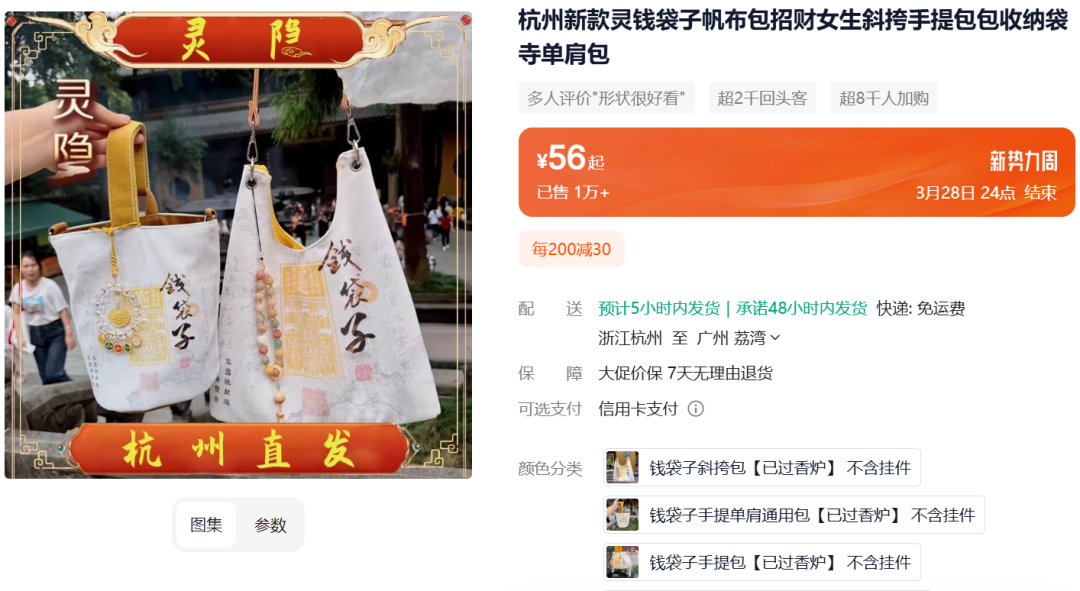Click the 每200减30 coupon tag
The image size is (1080, 591).
pyautogui.click(x=571, y=249)
